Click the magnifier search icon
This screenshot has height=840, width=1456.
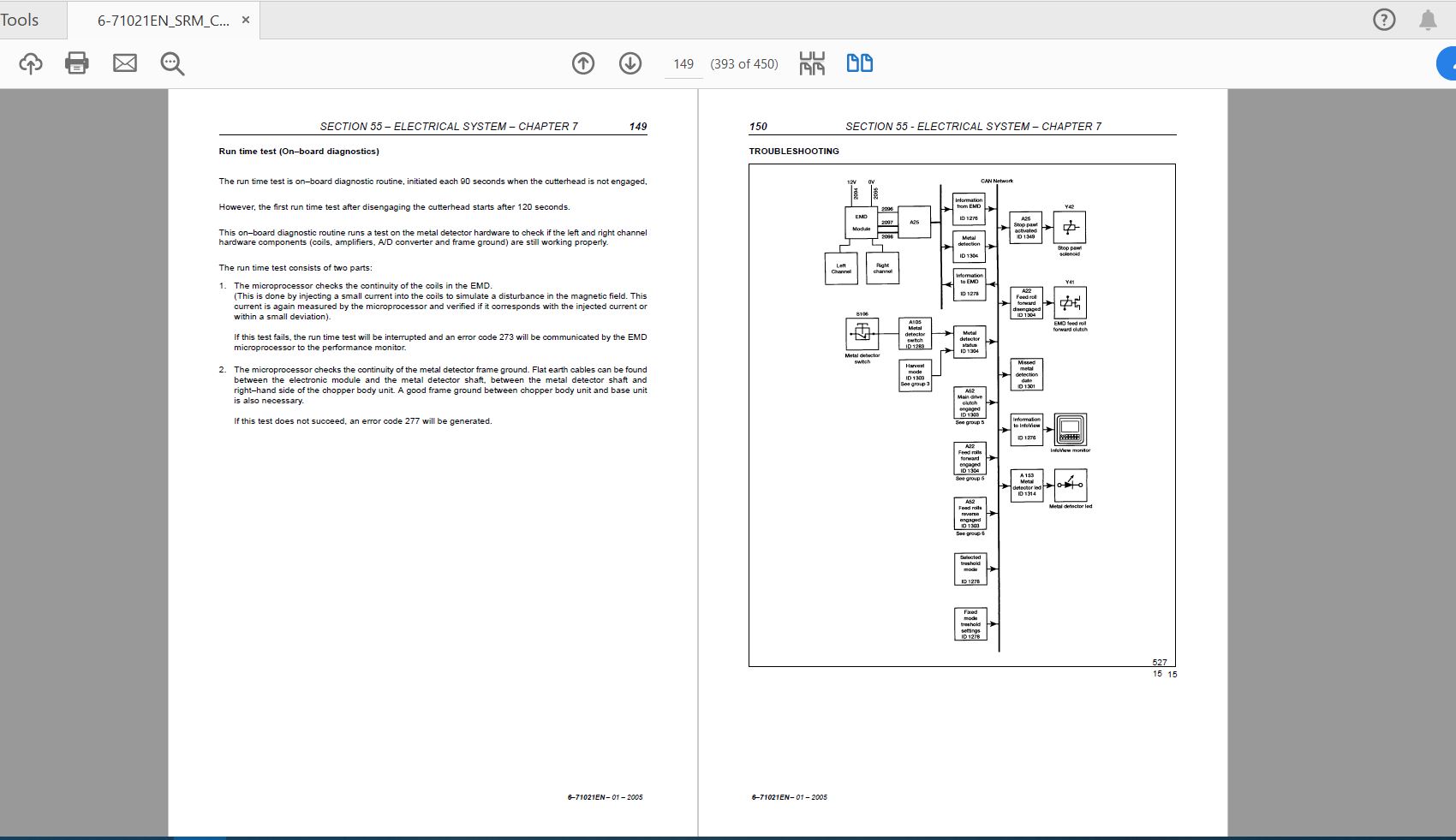coord(172,63)
